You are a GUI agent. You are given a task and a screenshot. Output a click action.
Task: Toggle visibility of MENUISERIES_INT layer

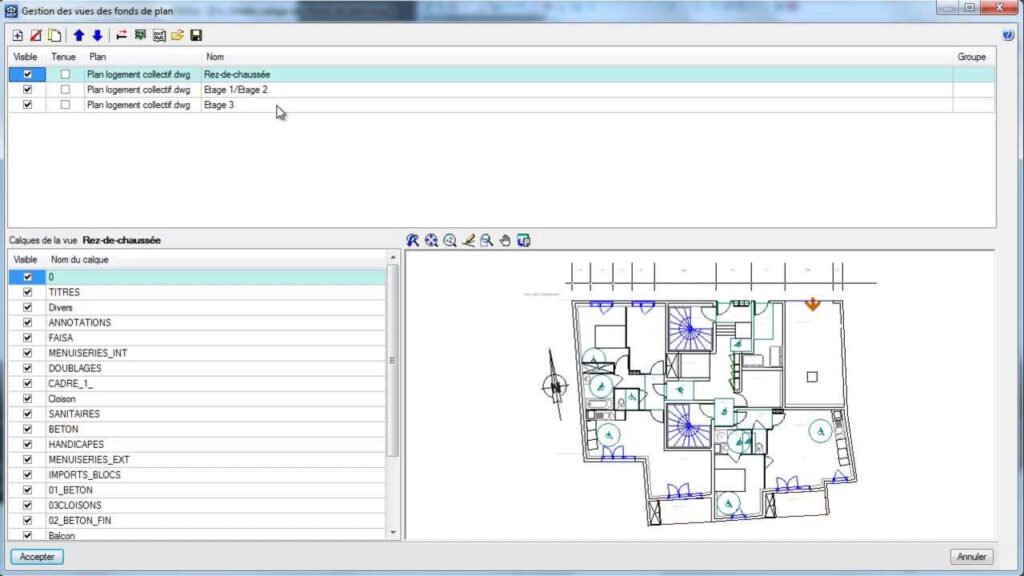click(27, 353)
